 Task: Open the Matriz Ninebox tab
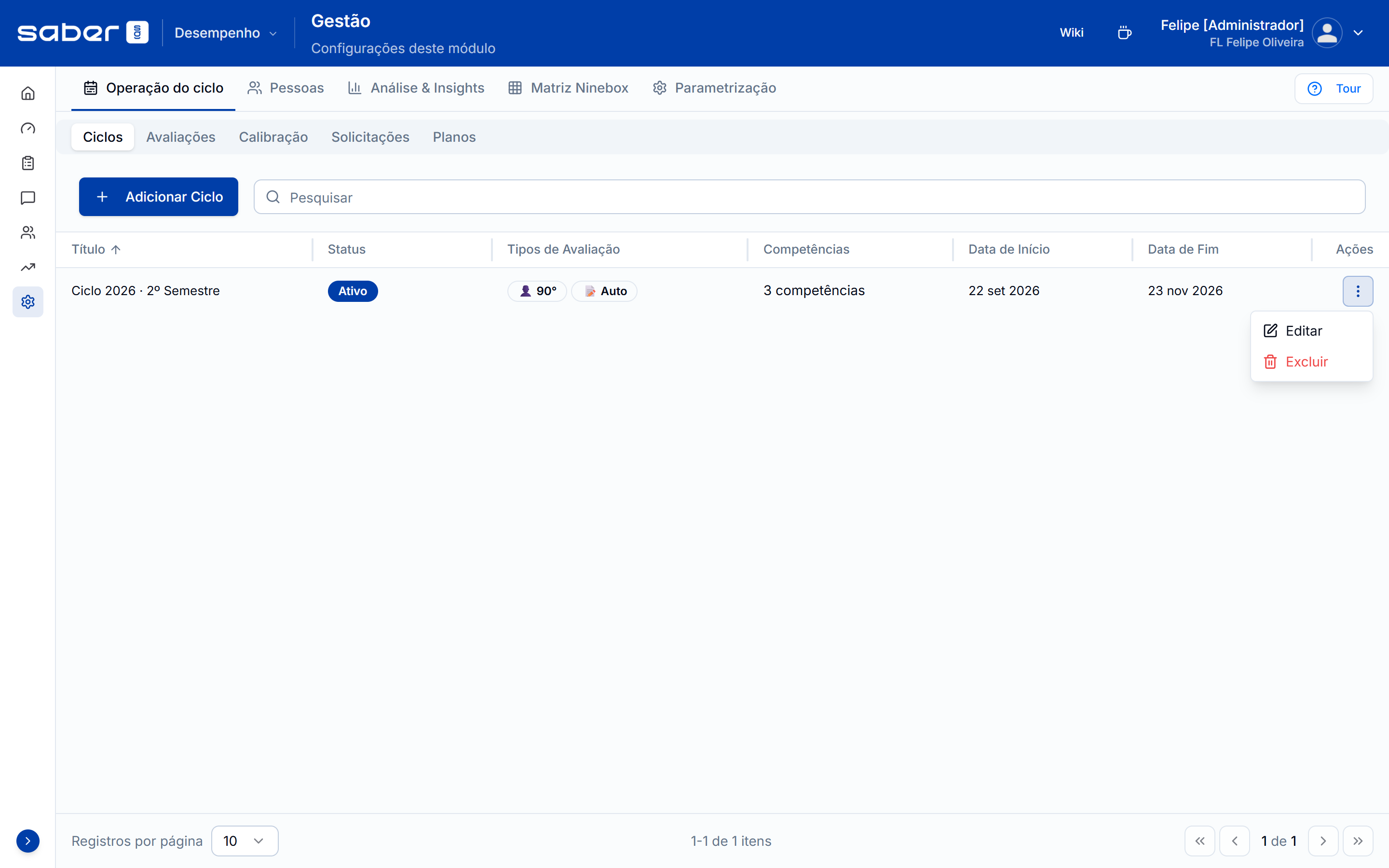click(568, 88)
